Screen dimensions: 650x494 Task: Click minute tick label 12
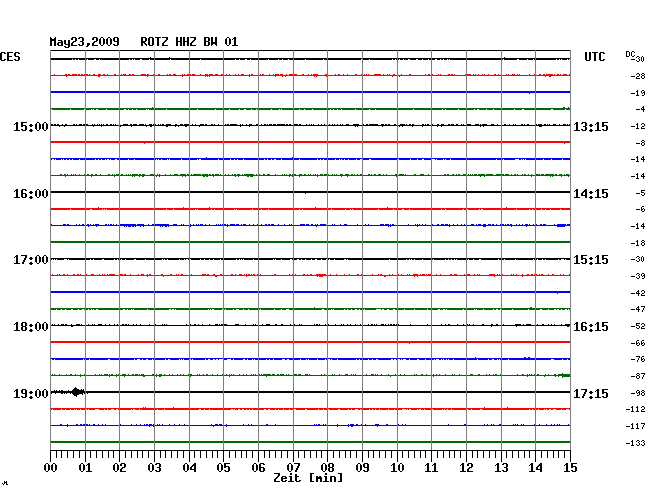coord(466,468)
